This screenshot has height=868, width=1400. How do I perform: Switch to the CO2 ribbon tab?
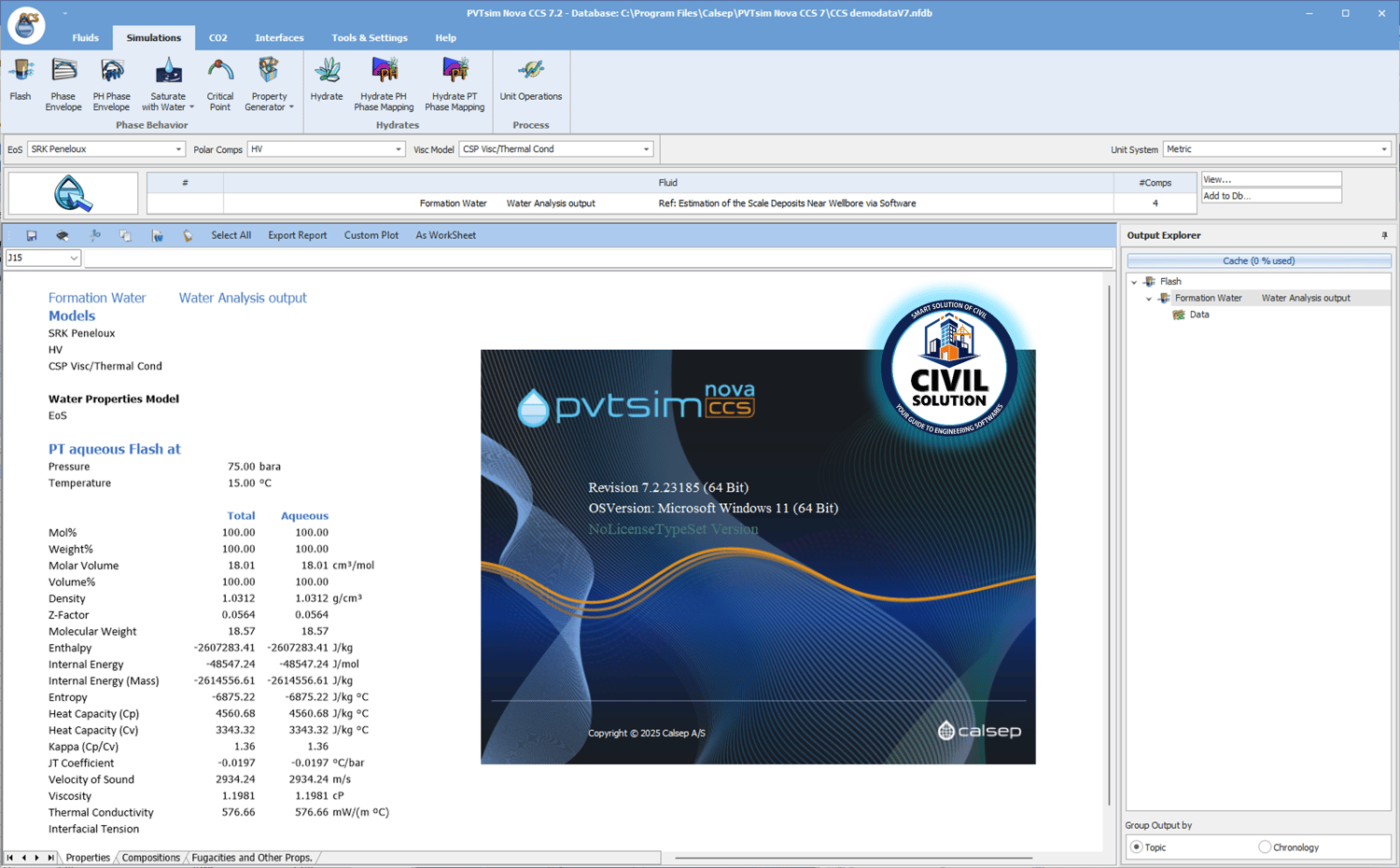click(217, 38)
